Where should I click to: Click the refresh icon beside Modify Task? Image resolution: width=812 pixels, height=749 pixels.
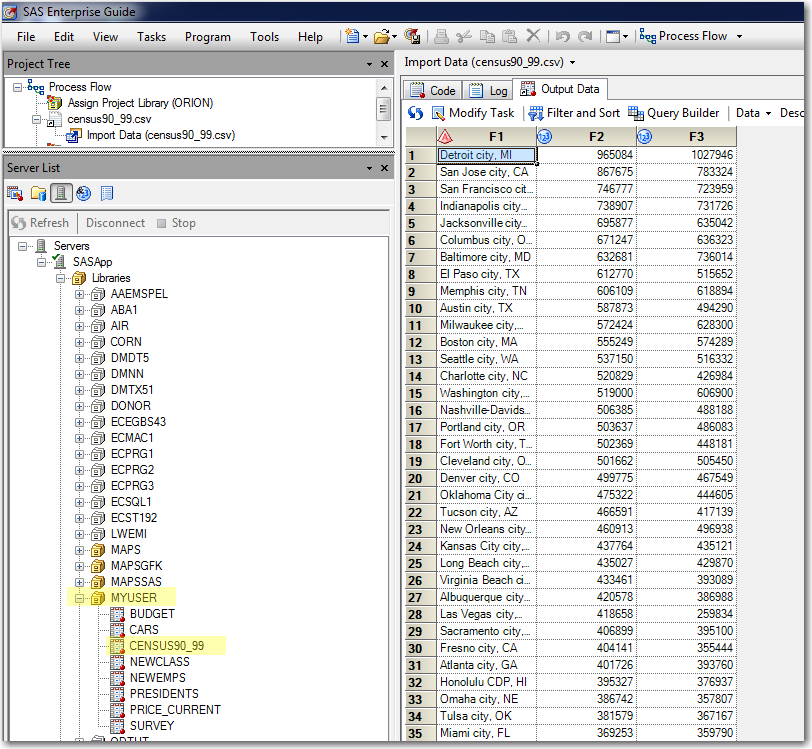[x=415, y=113]
